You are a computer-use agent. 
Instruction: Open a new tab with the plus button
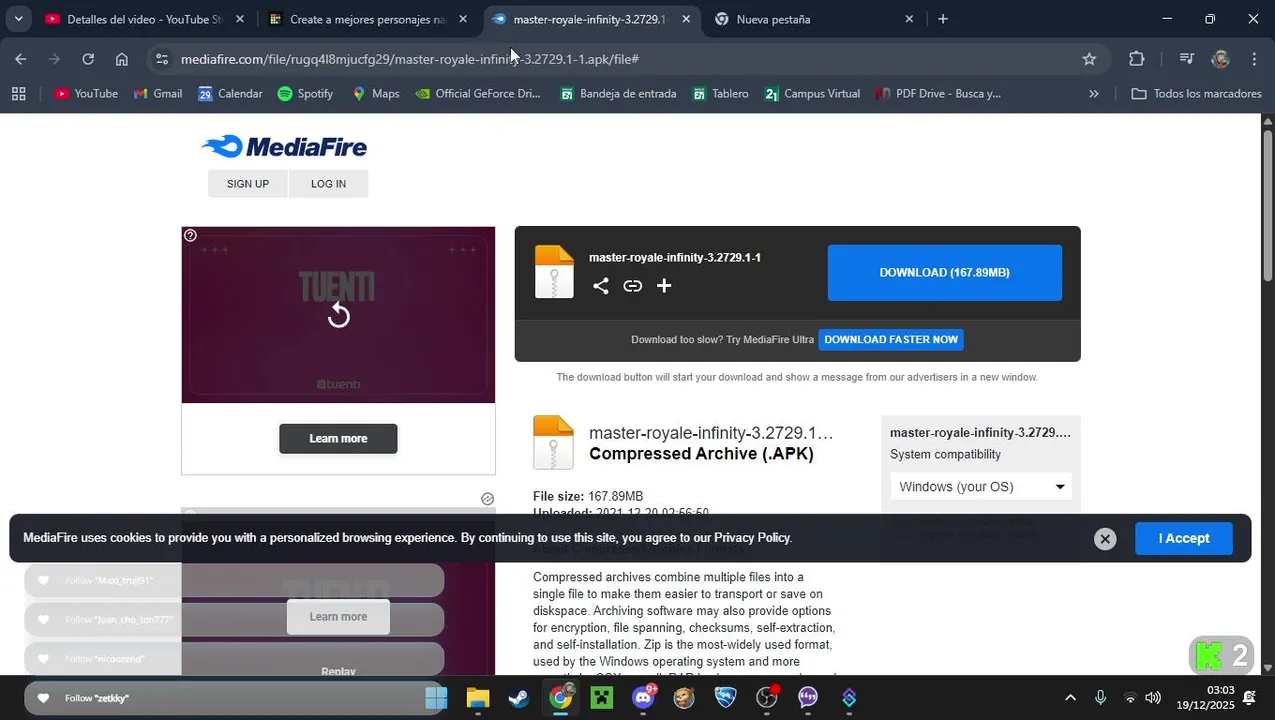coord(943,19)
